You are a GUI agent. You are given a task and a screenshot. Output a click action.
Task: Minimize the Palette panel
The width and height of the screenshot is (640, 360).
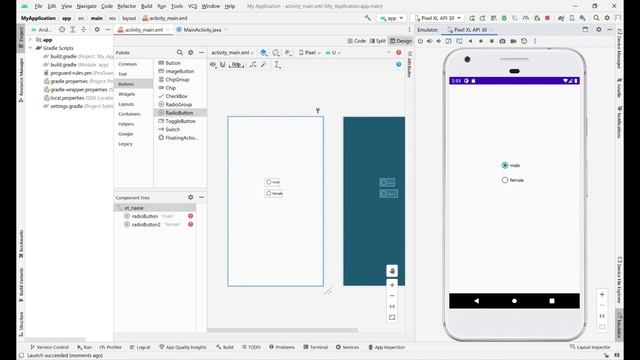coord(201,52)
